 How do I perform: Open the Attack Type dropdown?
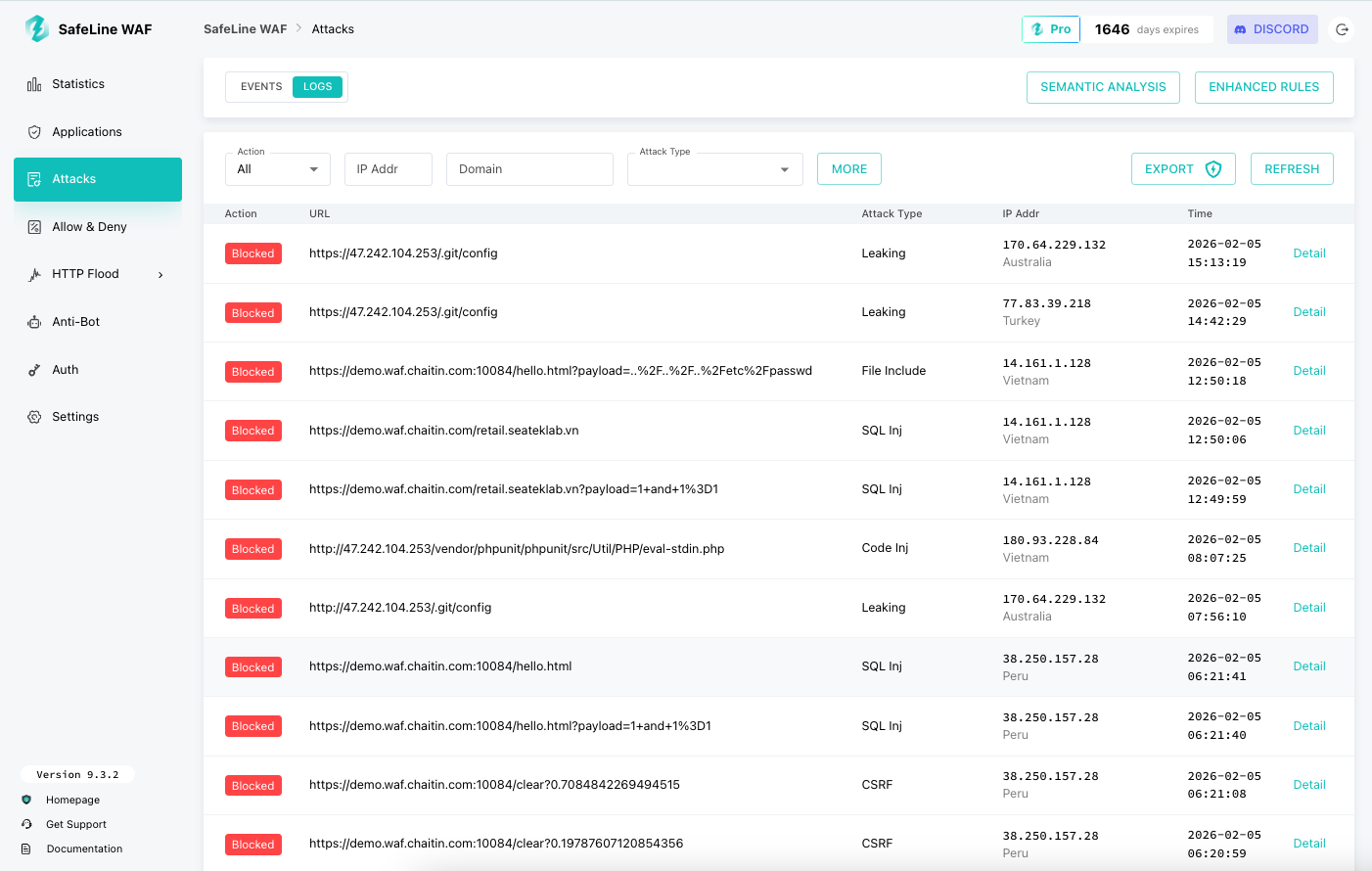[x=714, y=168]
